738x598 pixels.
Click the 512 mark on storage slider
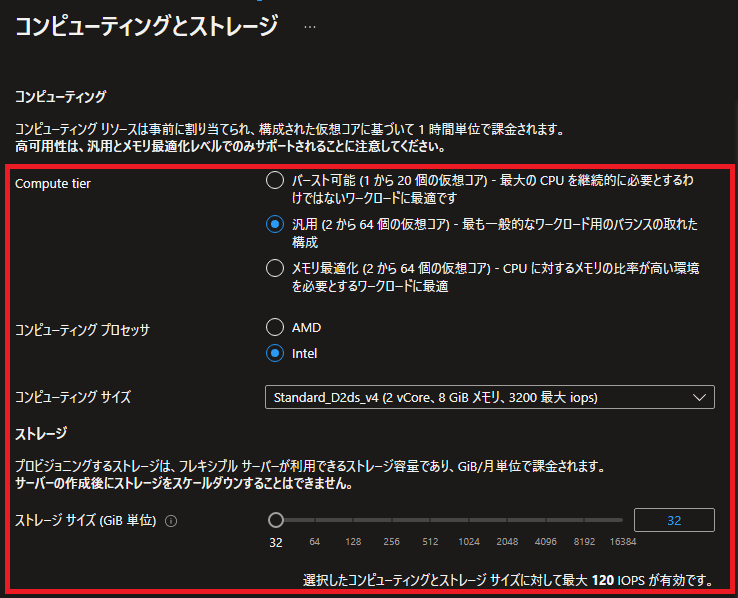[430, 542]
